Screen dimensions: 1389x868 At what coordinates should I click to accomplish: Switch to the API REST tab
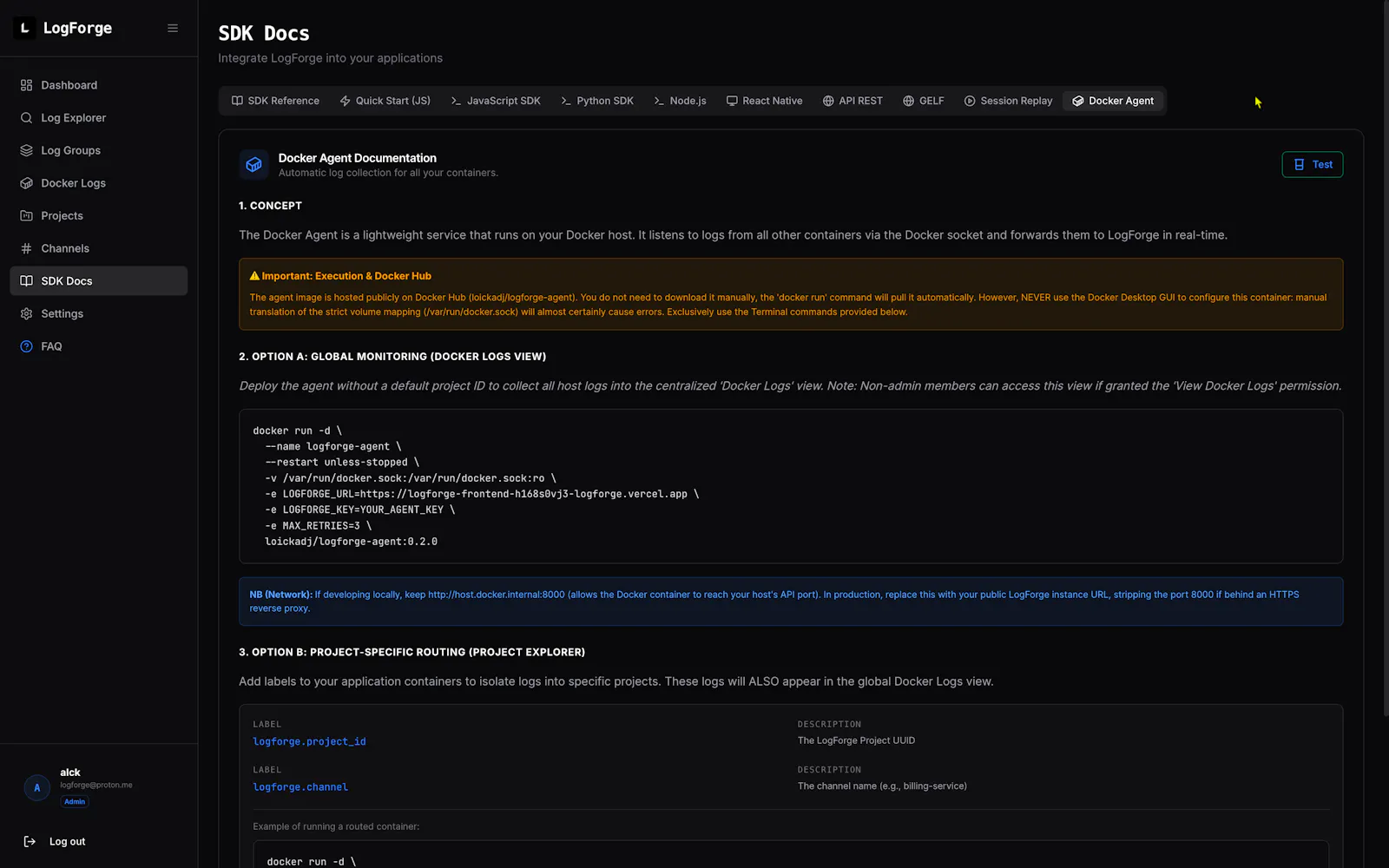click(x=852, y=101)
